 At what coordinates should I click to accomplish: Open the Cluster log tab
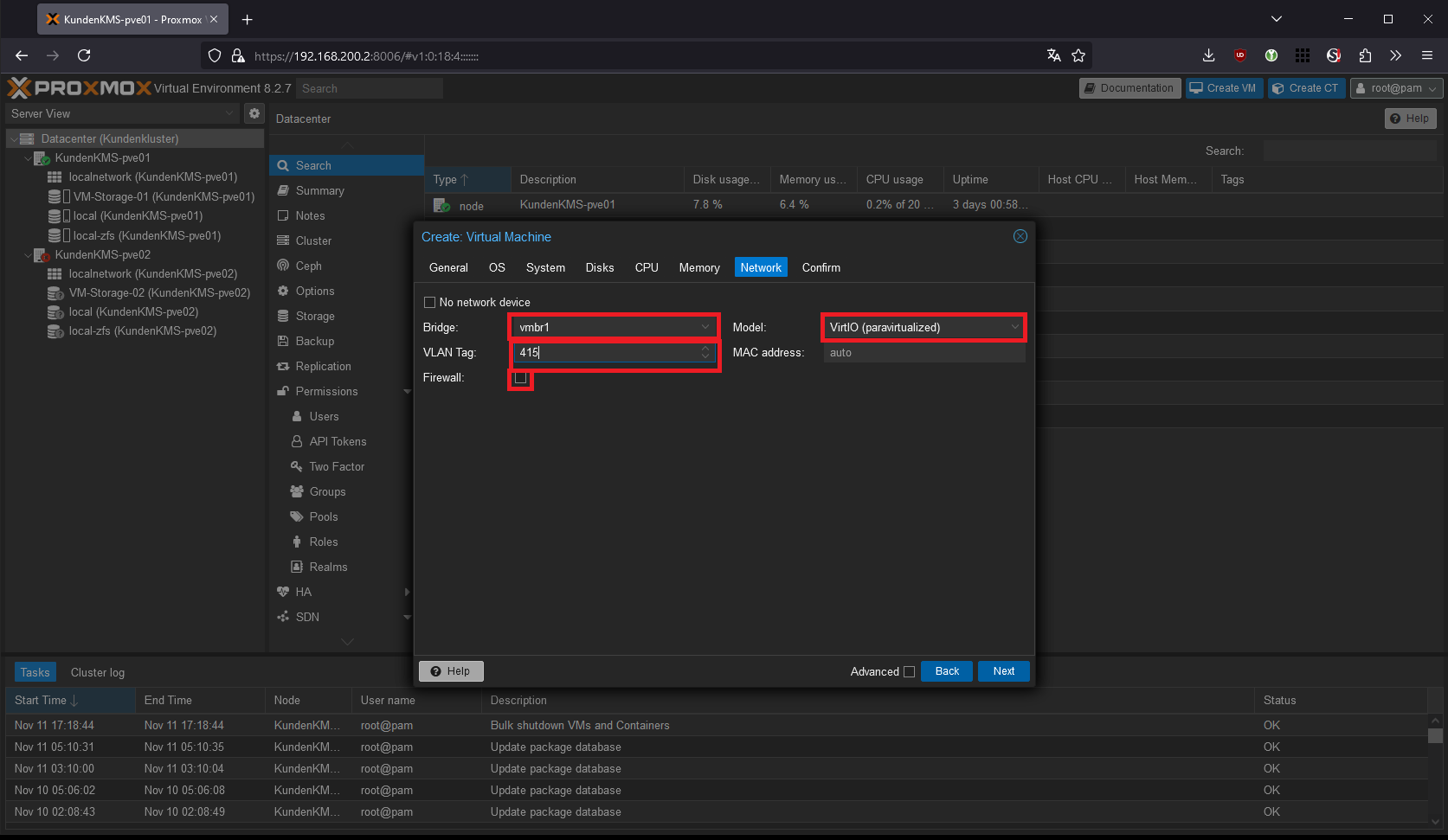click(98, 672)
